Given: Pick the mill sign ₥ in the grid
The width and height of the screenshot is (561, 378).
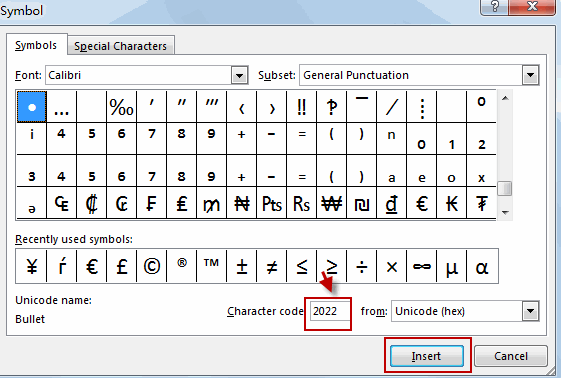Looking at the screenshot, I should 211,202.
